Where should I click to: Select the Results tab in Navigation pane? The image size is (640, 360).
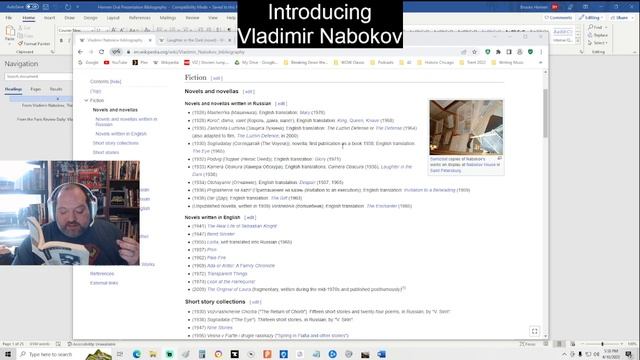56,89
